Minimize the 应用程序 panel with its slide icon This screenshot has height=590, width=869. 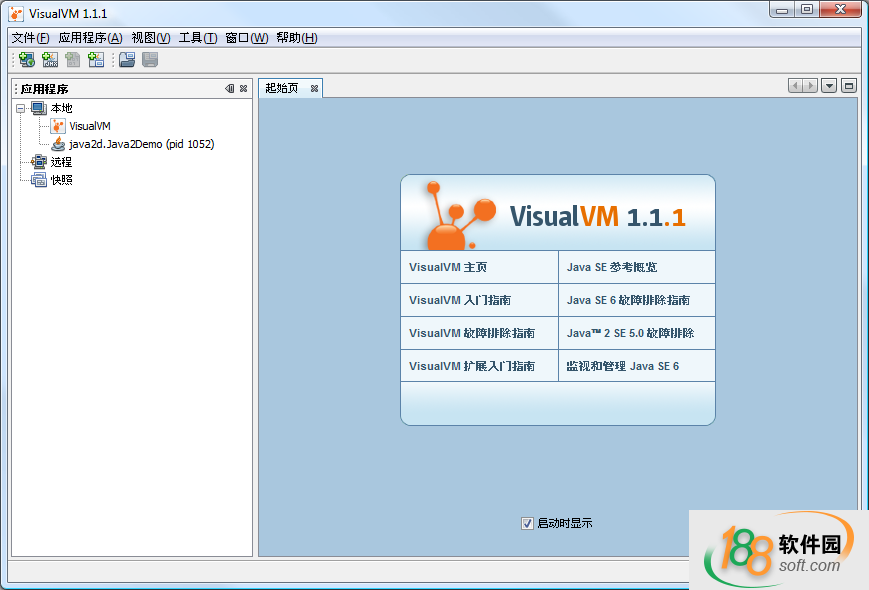[230, 89]
